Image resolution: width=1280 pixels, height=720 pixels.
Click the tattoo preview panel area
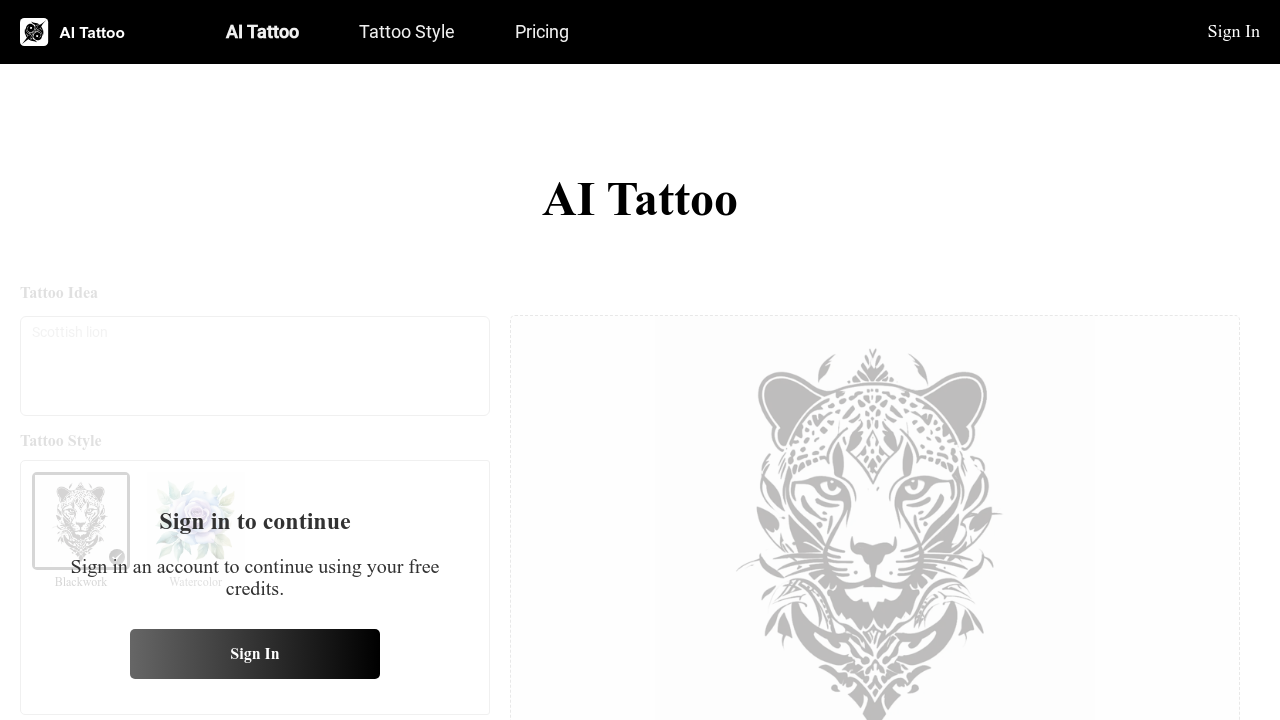875,517
